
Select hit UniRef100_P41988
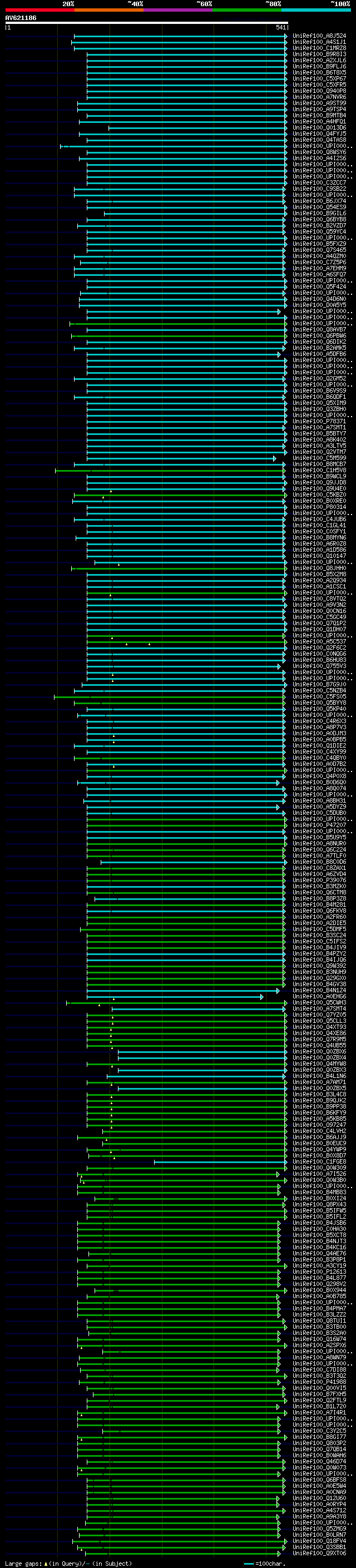[319, 1382]
